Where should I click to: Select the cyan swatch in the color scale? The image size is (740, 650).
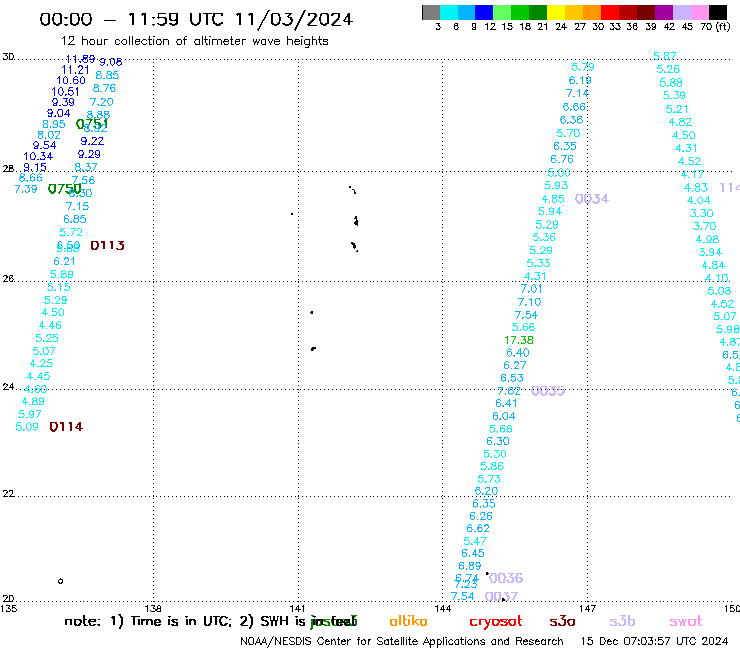point(449,12)
